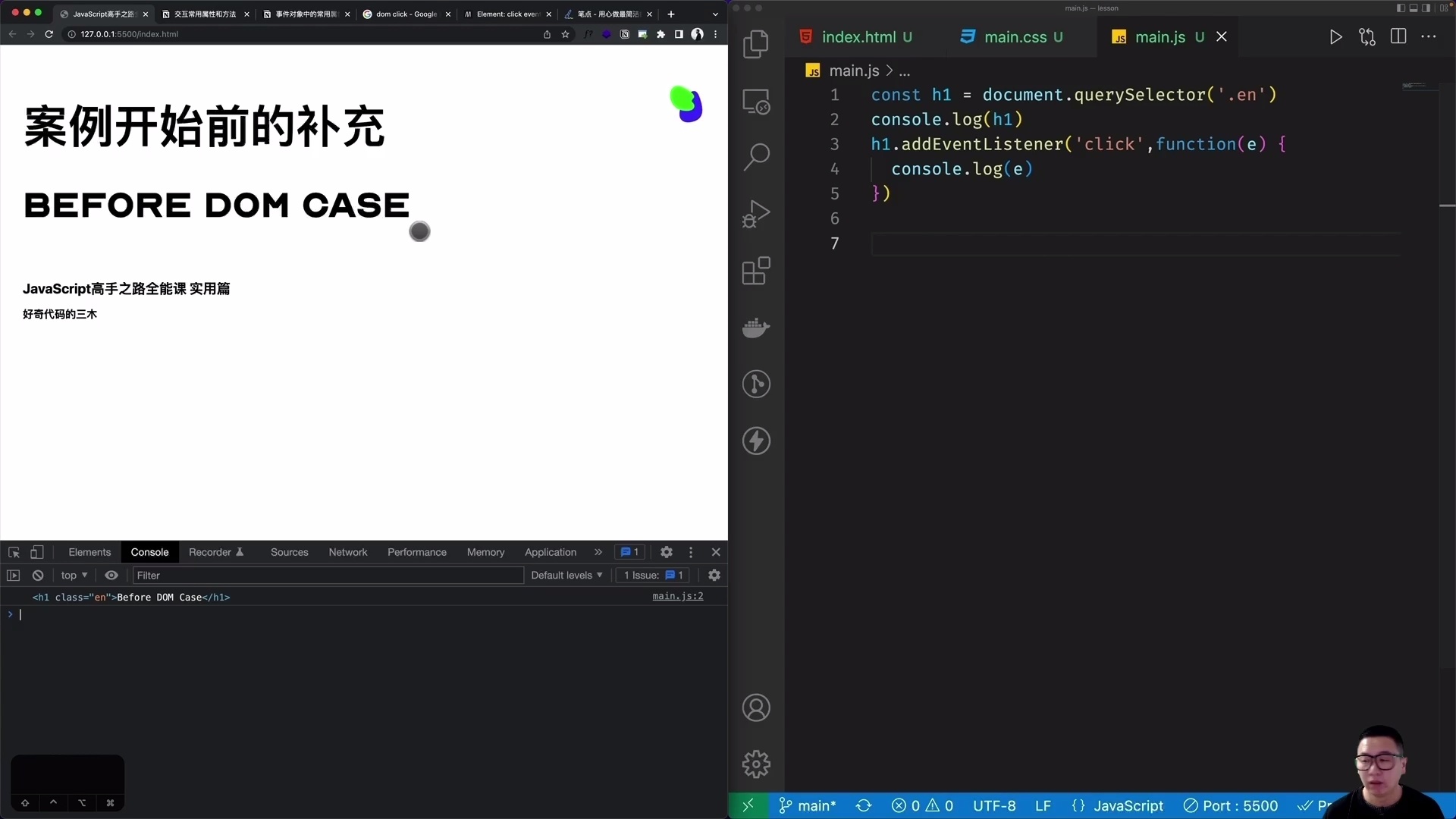Split the editor to the side
Screen dimensions: 1456x819
pos(1398,36)
